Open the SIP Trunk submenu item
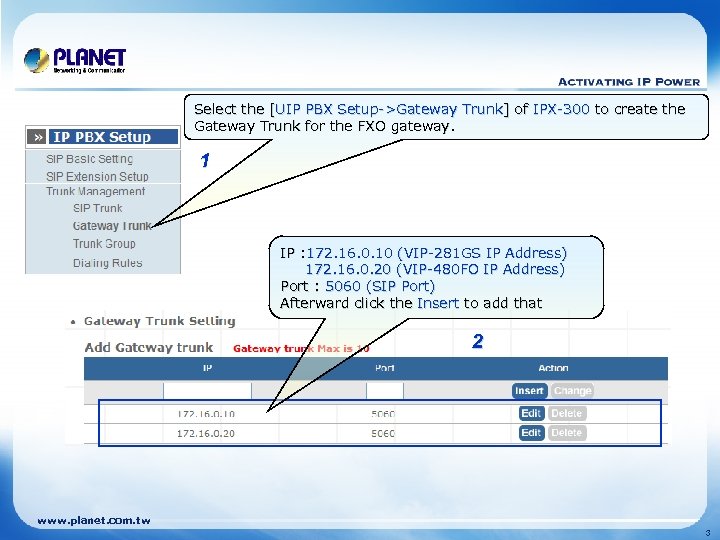The image size is (720, 540). click(98, 208)
